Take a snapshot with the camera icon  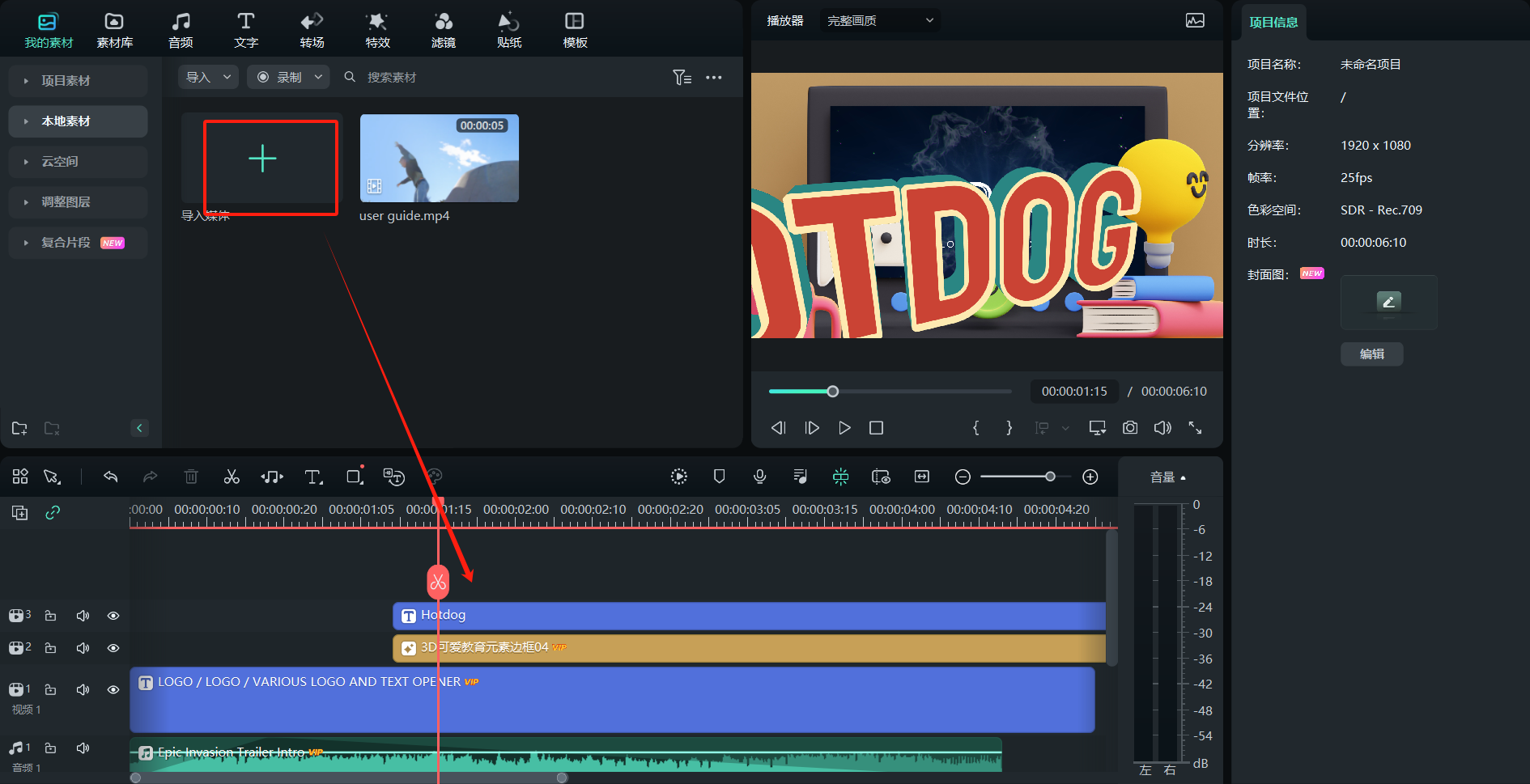(x=1130, y=427)
